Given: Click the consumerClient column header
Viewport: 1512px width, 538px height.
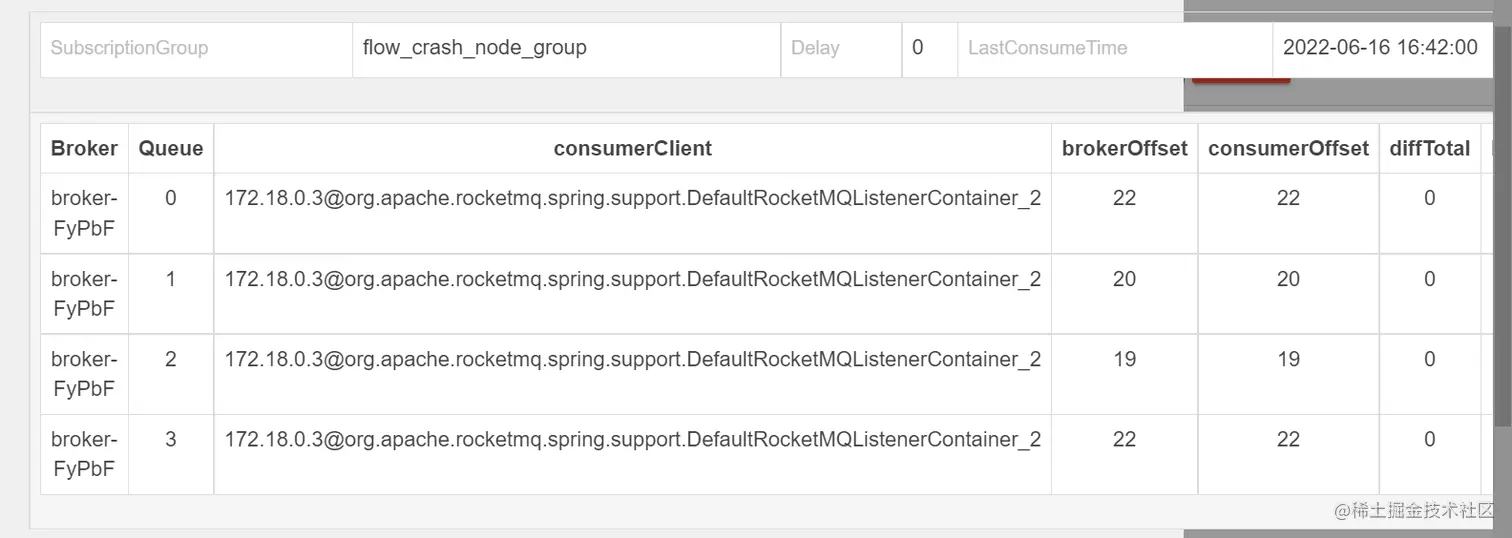Looking at the screenshot, I should (632, 149).
